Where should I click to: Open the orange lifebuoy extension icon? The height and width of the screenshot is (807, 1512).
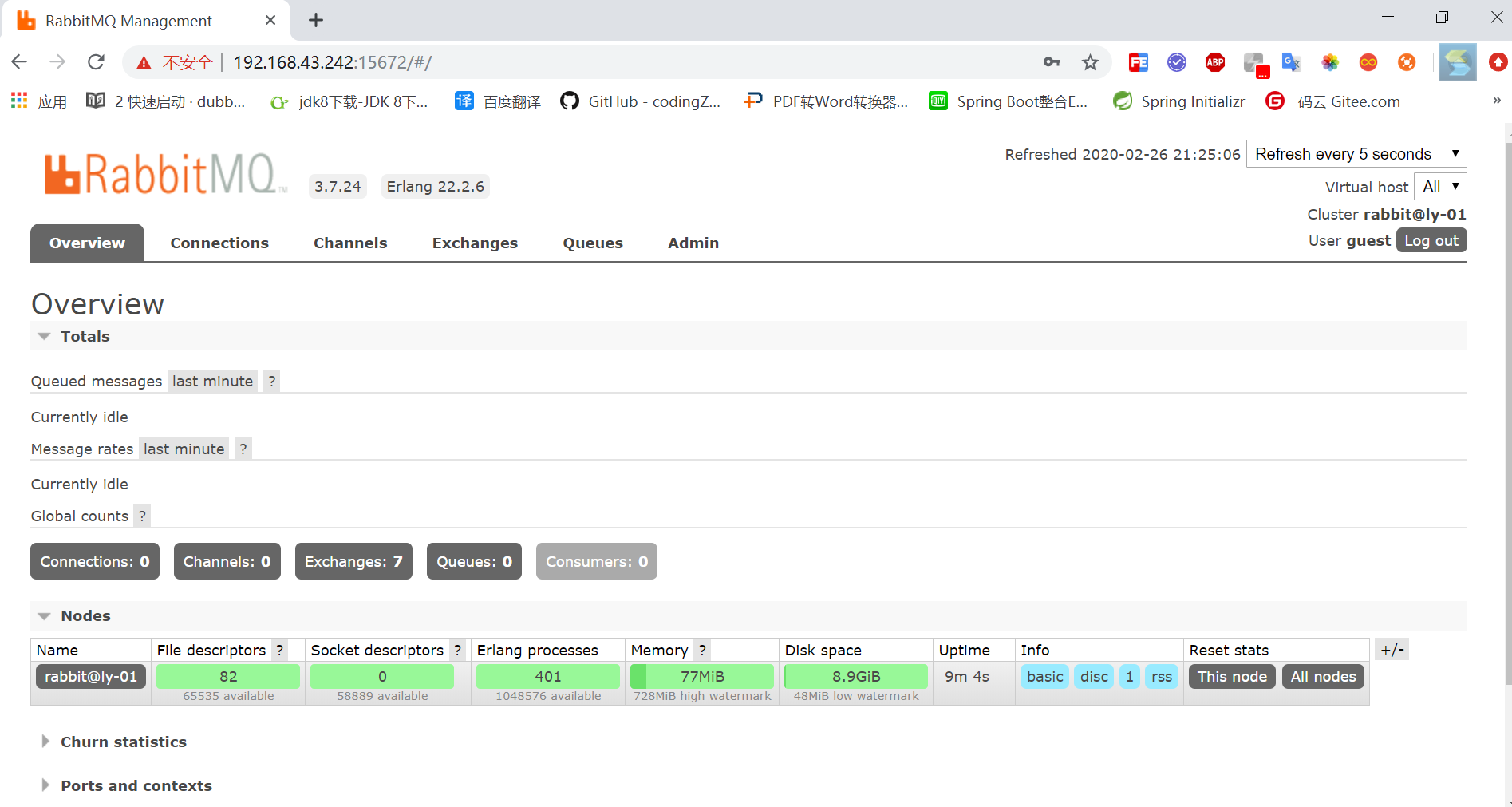pyautogui.click(x=1407, y=62)
